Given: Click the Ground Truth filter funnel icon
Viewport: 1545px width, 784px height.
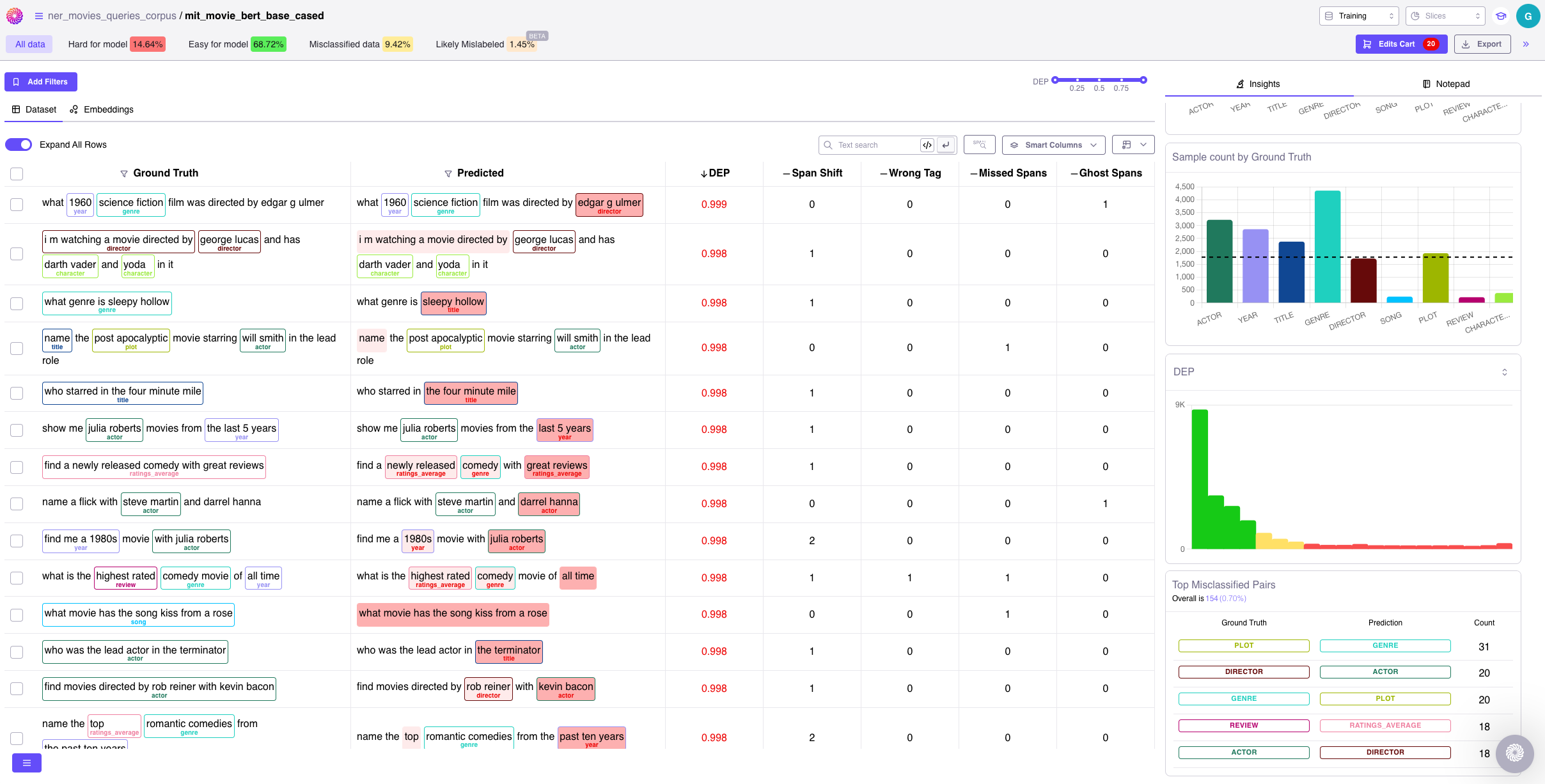Looking at the screenshot, I should (124, 173).
